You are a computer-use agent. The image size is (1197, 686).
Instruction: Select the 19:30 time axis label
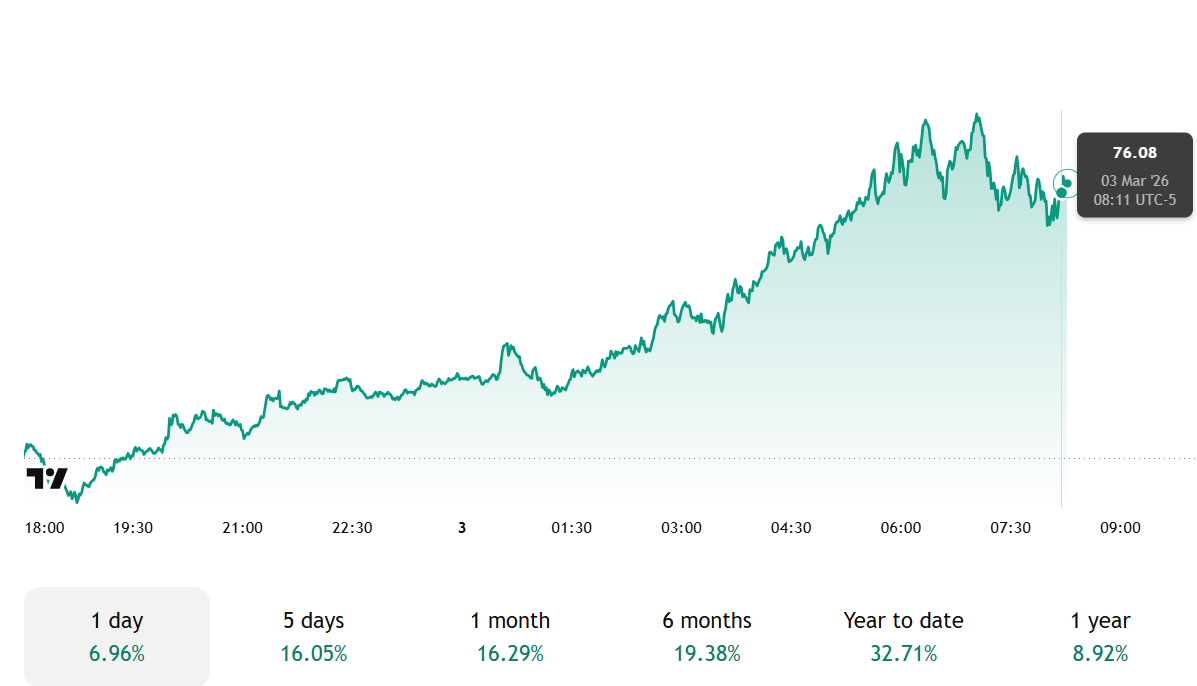coord(133,528)
